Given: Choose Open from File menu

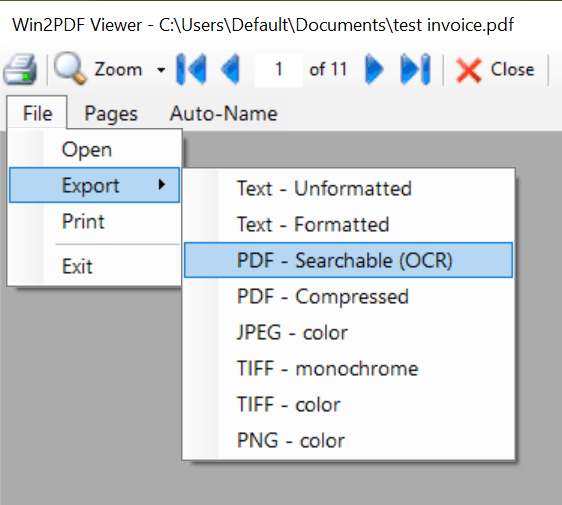Looking at the screenshot, I should click(x=94, y=149).
